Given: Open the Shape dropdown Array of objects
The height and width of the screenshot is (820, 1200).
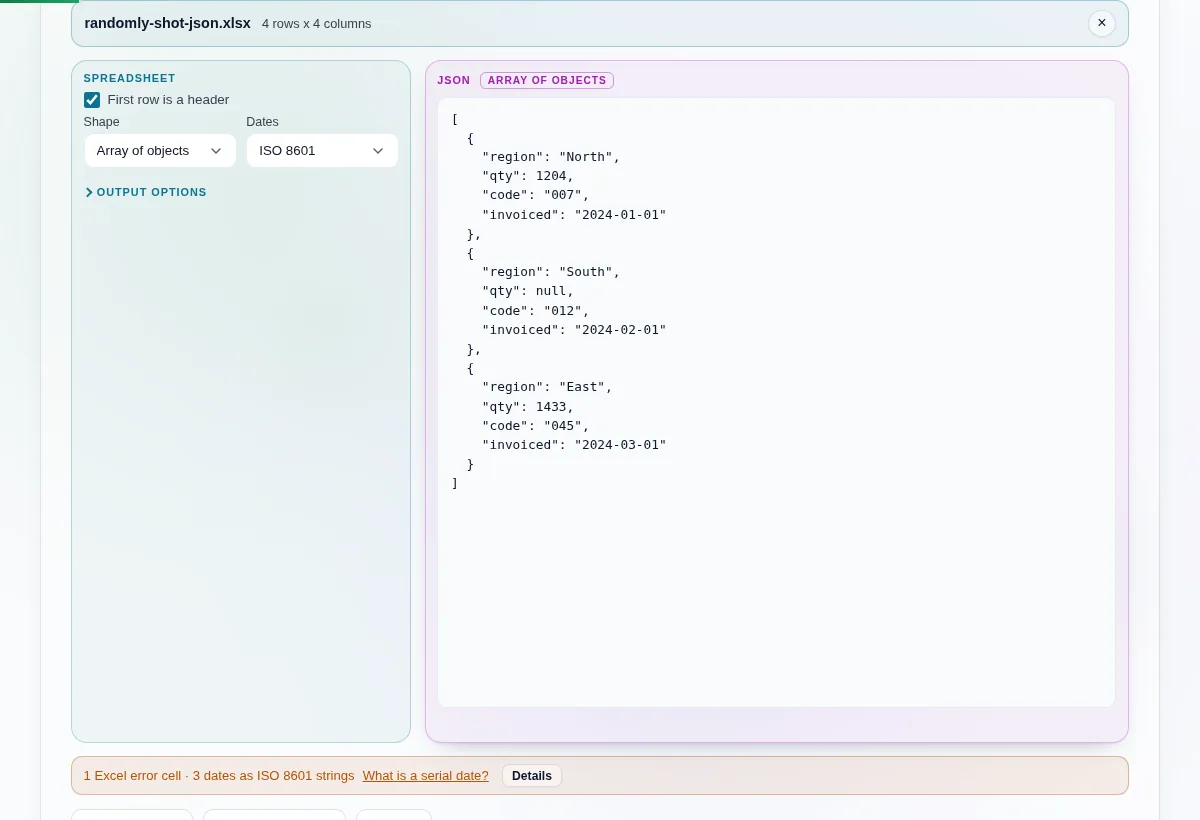Looking at the screenshot, I should [160, 151].
